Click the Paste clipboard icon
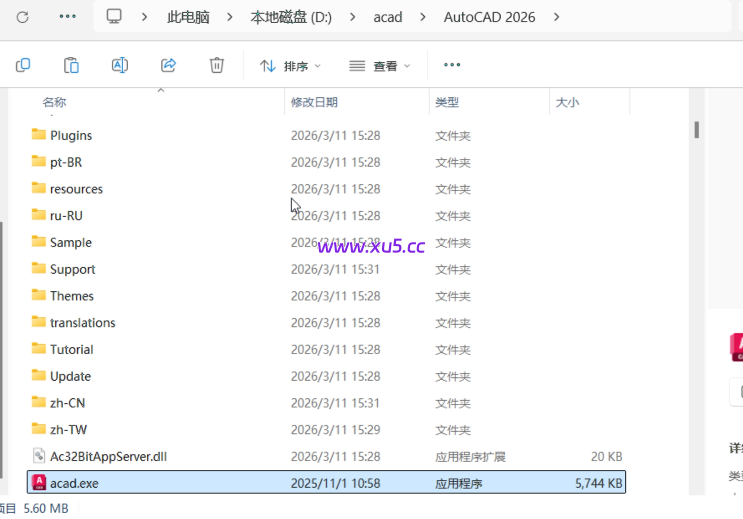Viewport: 743px width, 519px height. pyautogui.click(x=71, y=65)
